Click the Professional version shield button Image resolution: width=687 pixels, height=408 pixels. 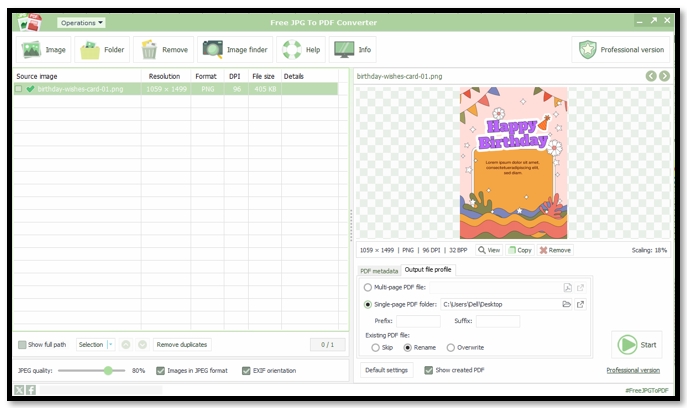coord(621,50)
